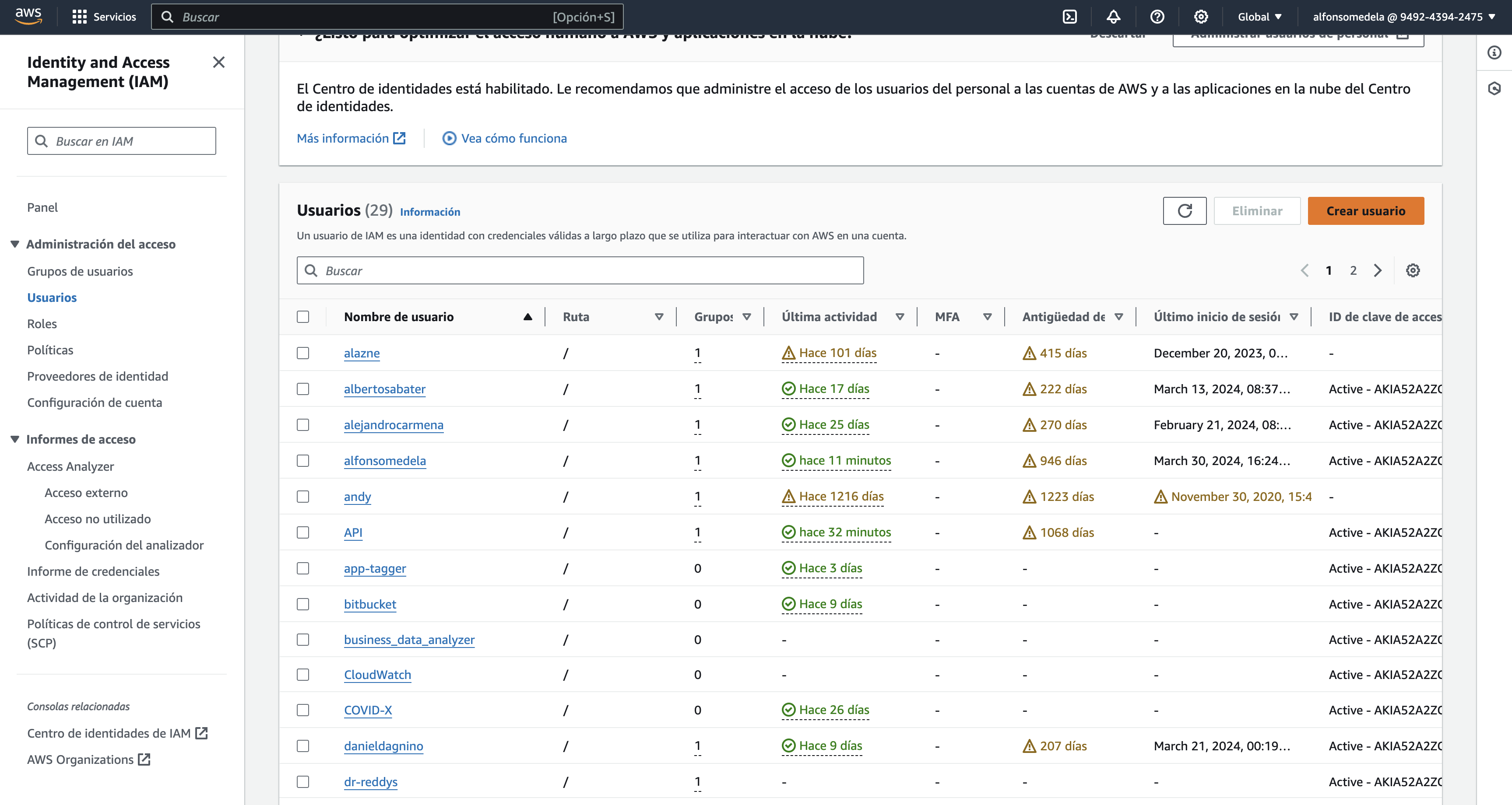Click the magnifier icon in Buscar en IAM
1512x805 pixels.
coord(42,141)
